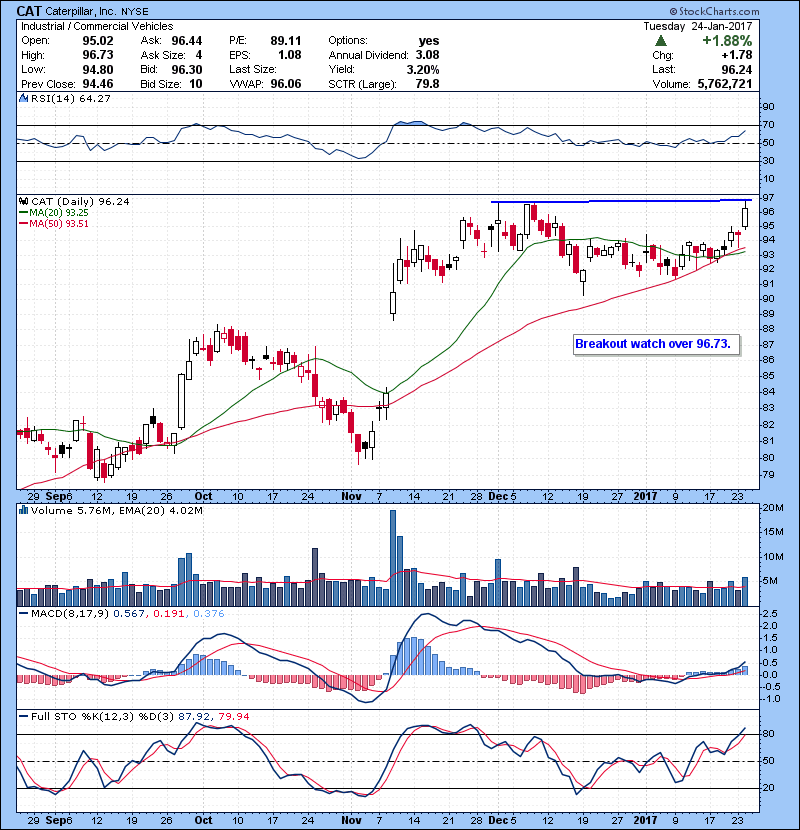800x830 pixels.
Task: Click the SCTR (Large) value 79.8
Action: click(427, 84)
